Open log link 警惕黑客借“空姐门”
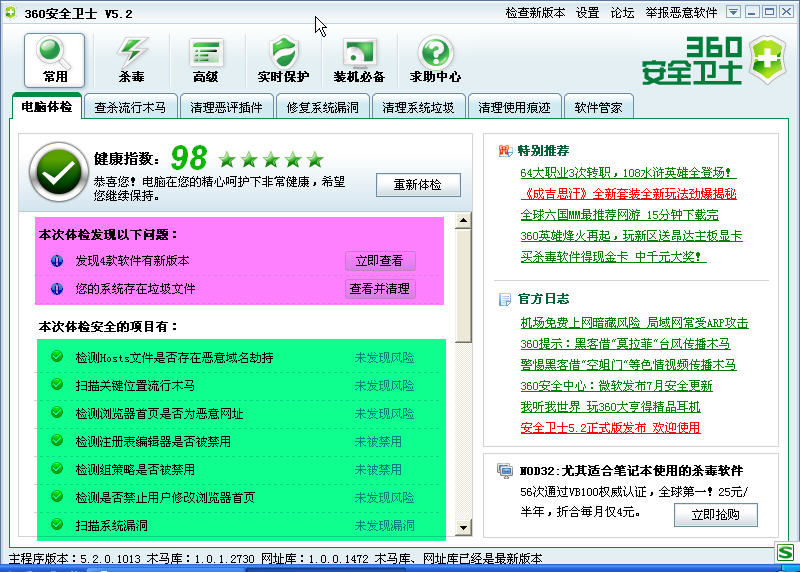The width and height of the screenshot is (800, 572). click(628, 364)
